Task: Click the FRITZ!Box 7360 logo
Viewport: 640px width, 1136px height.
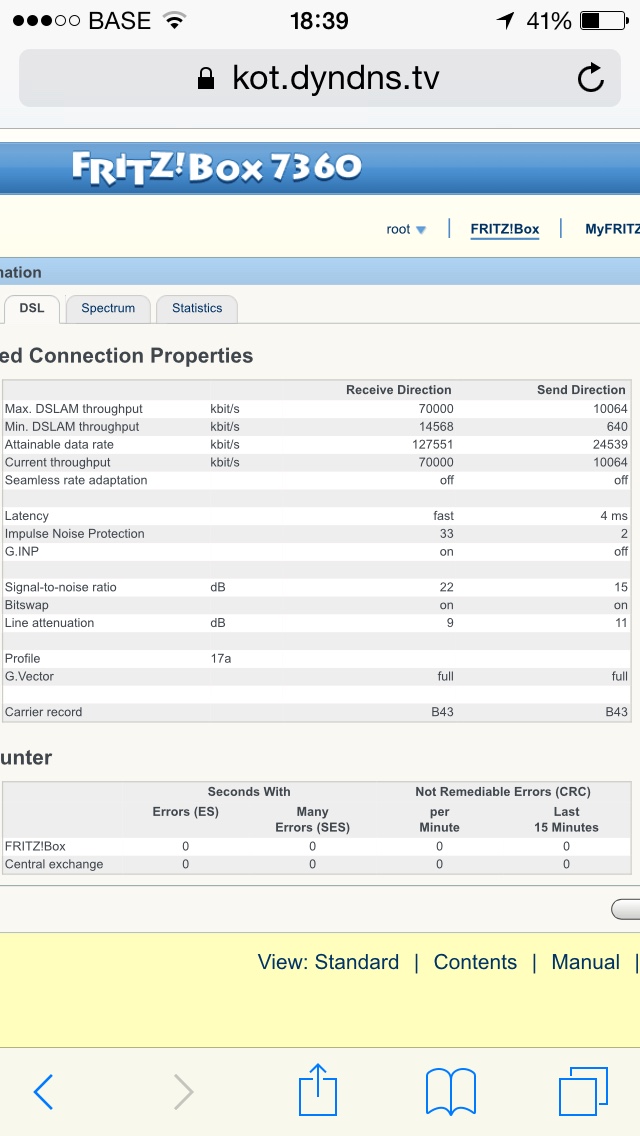Action: (x=216, y=167)
